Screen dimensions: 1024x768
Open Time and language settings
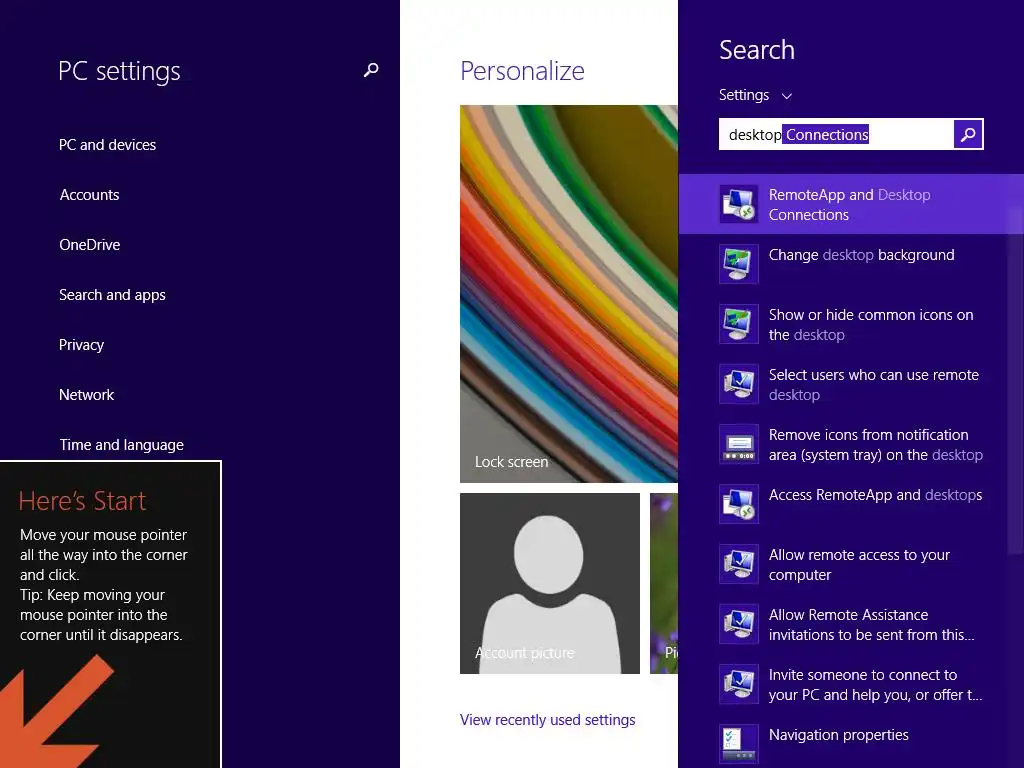pyautogui.click(x=121, y=445)
